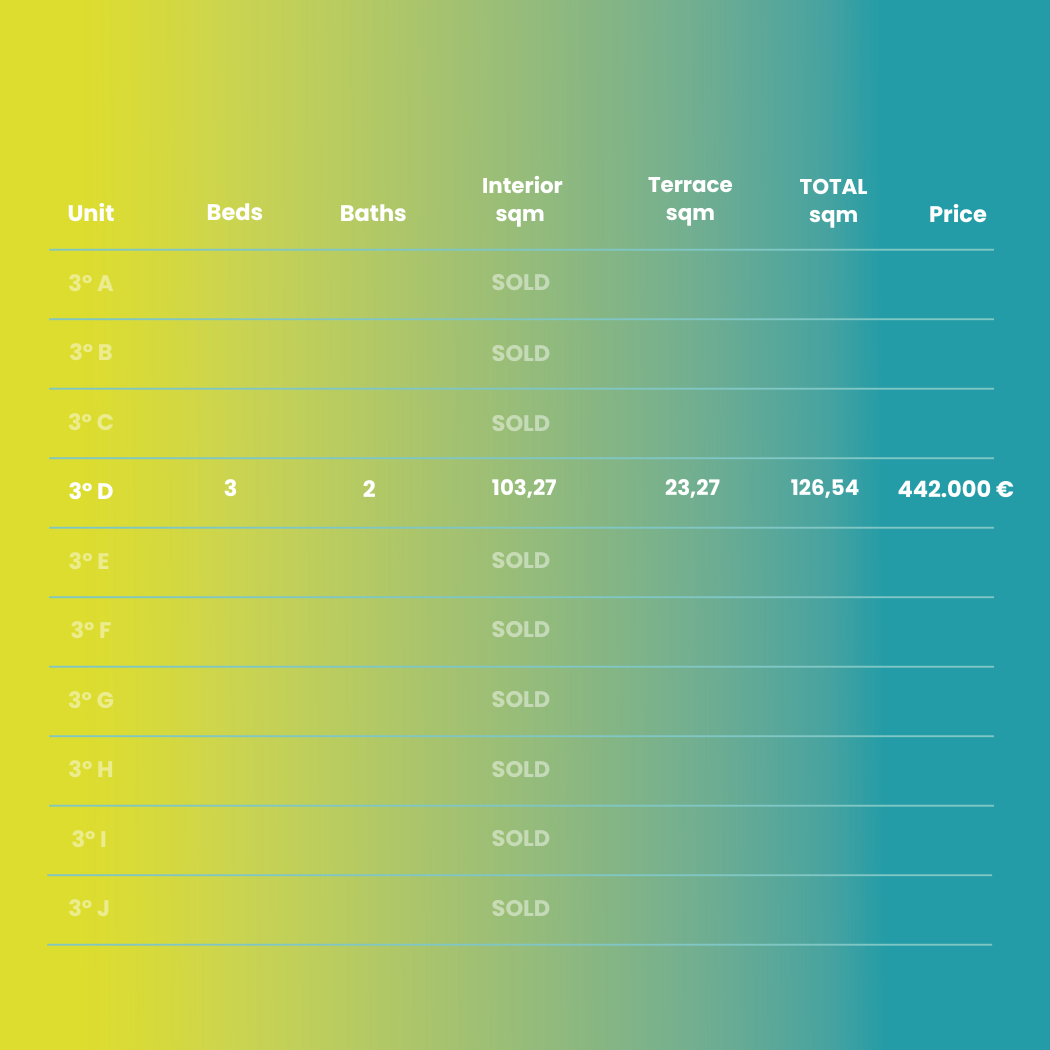The image size is (1050, 1050).
Task: Click the Terrace sqm header
Action: (x=690, y=199)
